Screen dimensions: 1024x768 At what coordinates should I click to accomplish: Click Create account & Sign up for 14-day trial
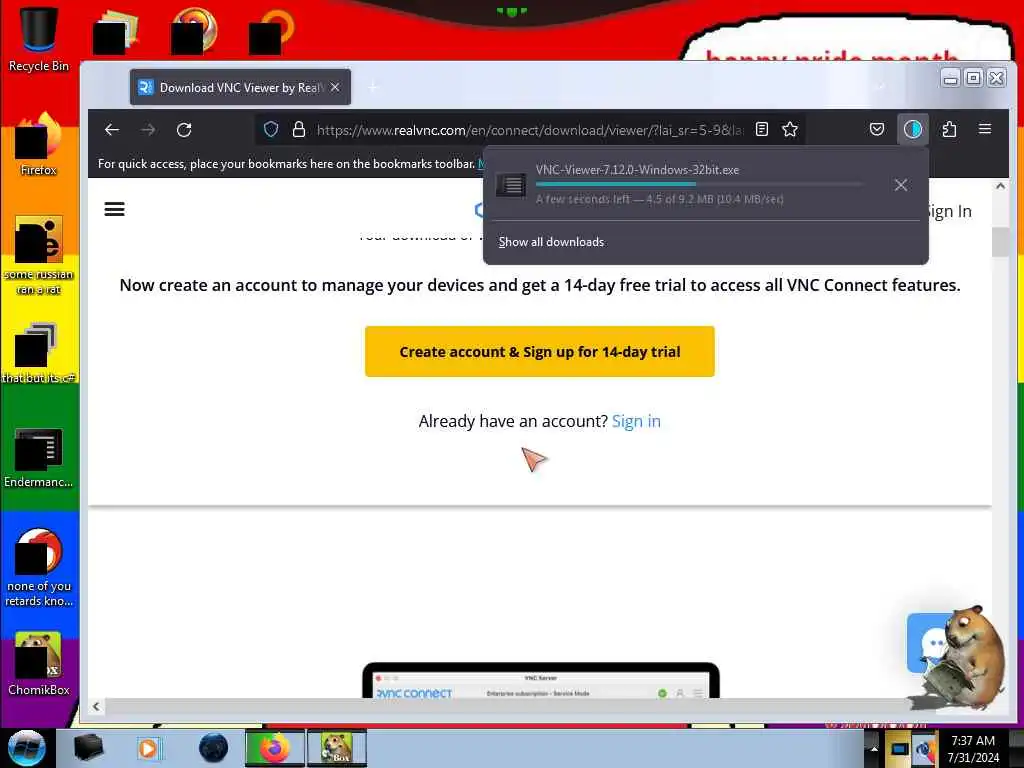pyautogui.click(x=539, y=351)
